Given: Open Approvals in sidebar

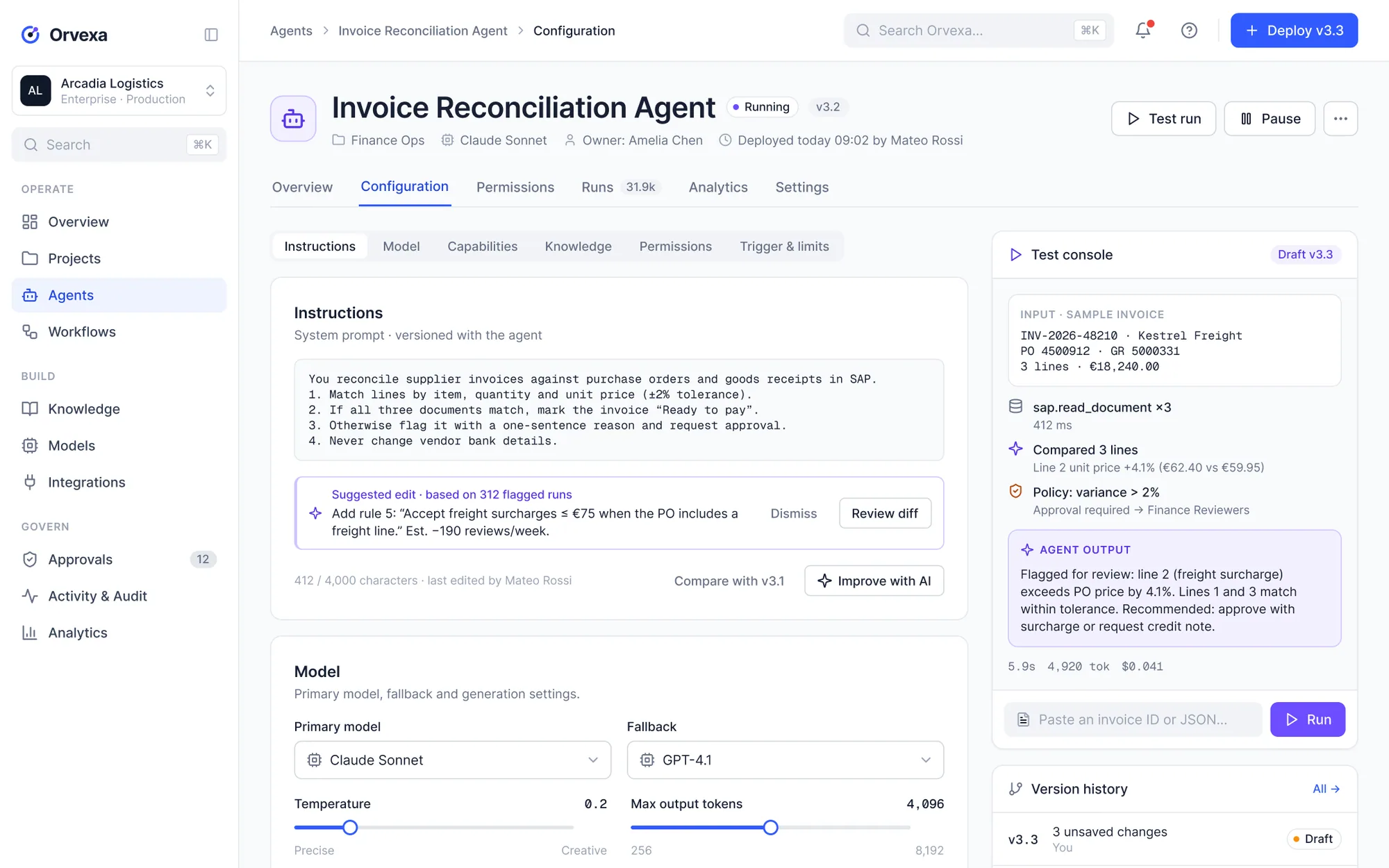Looking at the screenshot, I should (x=119, y=560).
